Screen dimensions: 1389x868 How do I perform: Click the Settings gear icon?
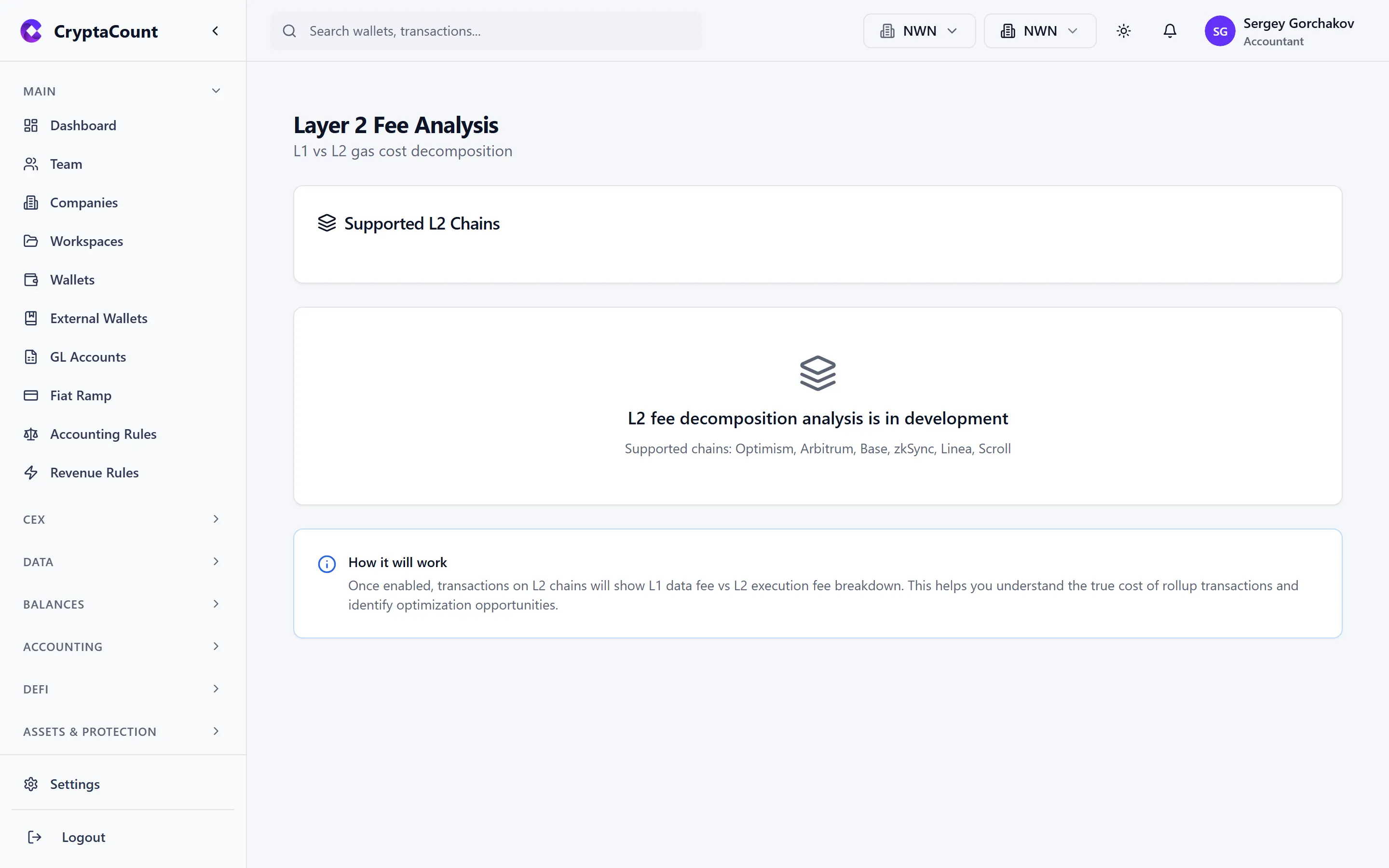point(31,784)
